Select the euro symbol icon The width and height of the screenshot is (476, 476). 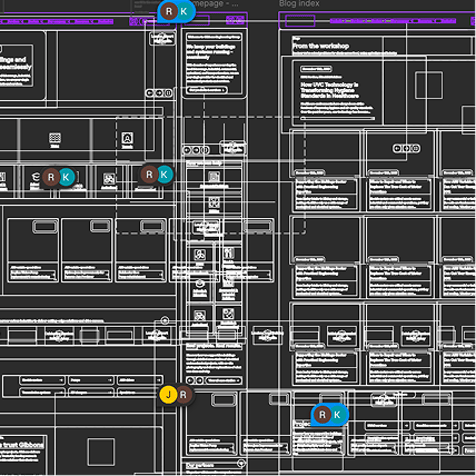pyautogui.click(x=35, y=176)
